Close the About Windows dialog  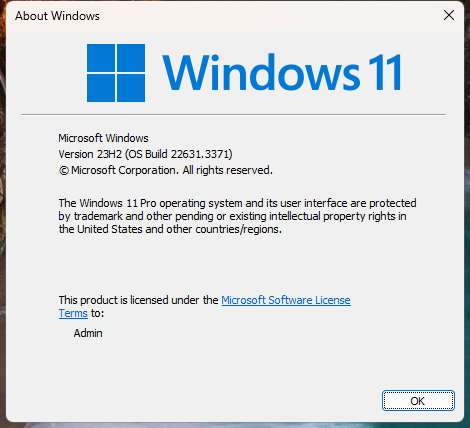[449, 15]
